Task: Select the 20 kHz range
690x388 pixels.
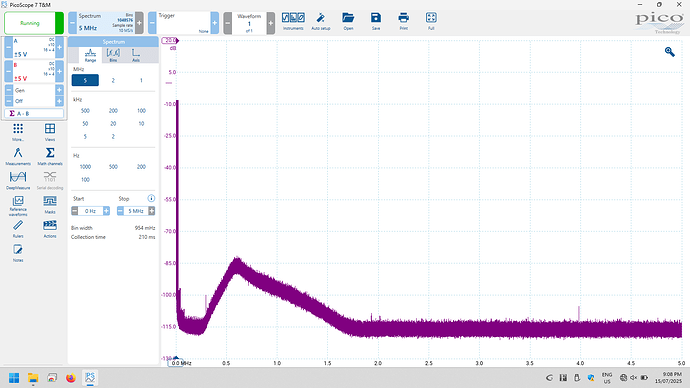Action: click(x=113, y=124)
